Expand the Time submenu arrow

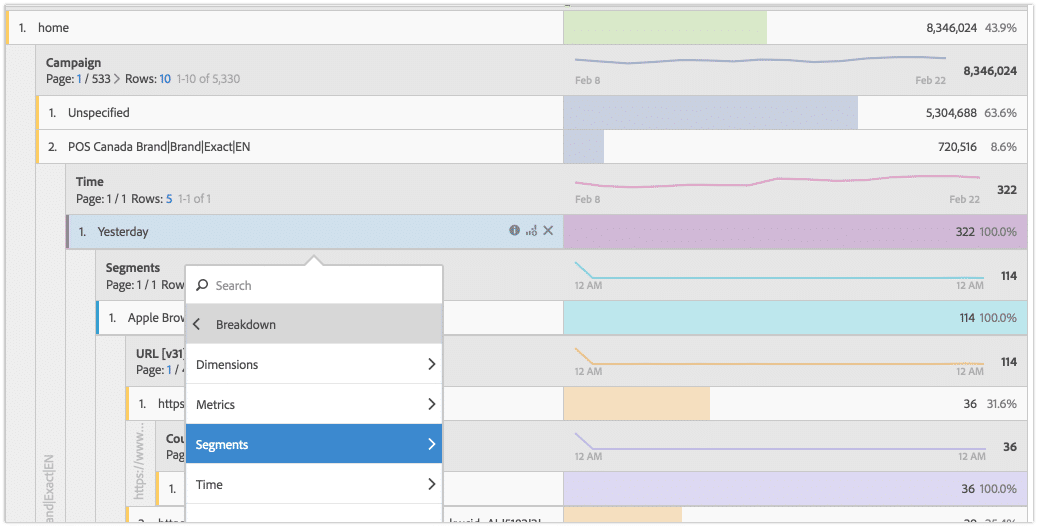(x=431, y=485)
